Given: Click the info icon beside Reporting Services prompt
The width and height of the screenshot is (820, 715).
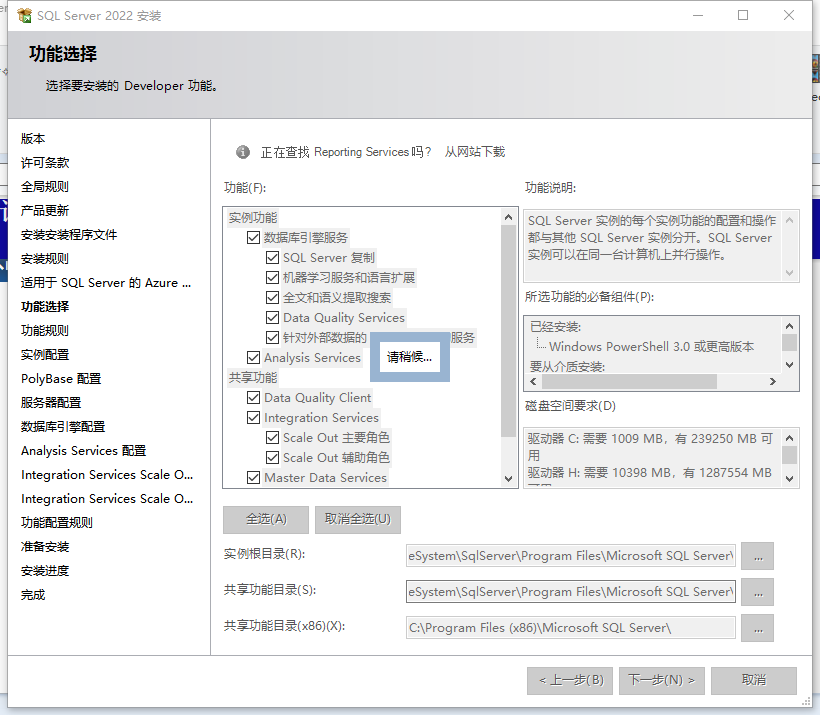Looking at the screenshot, I should coord(243,152).
